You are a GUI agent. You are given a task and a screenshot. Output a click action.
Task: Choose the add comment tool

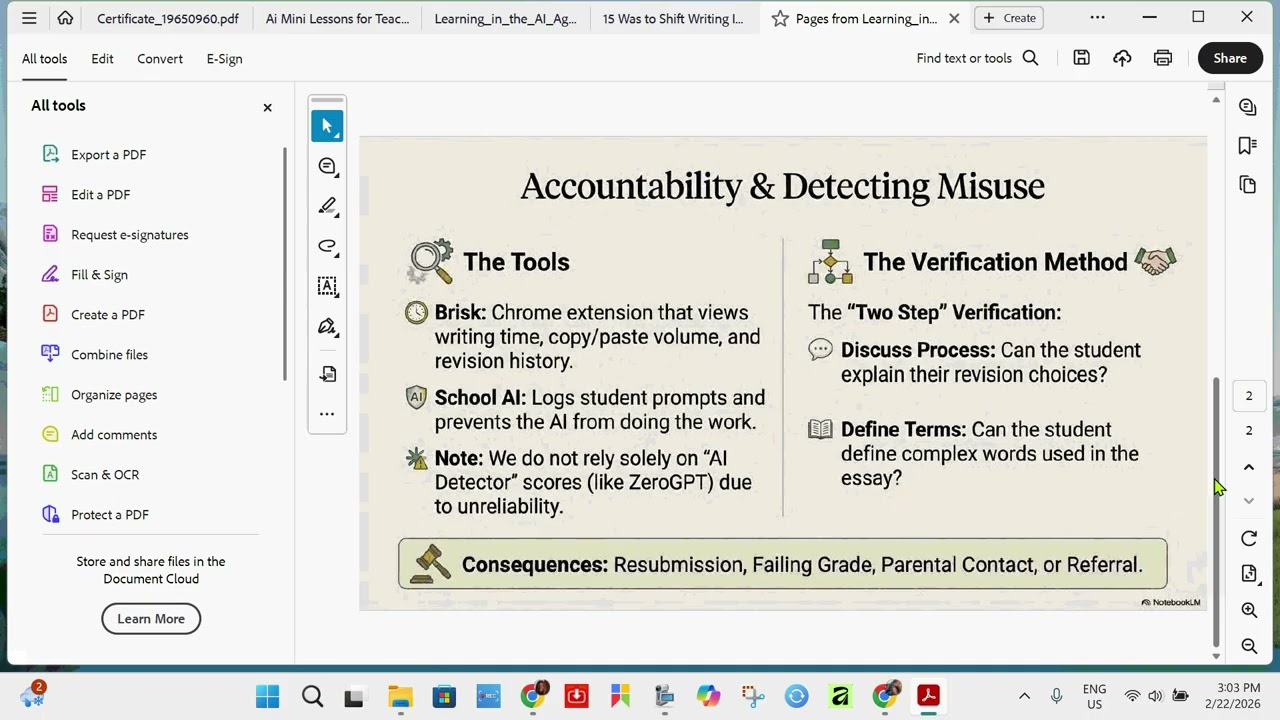coord(327,166)
